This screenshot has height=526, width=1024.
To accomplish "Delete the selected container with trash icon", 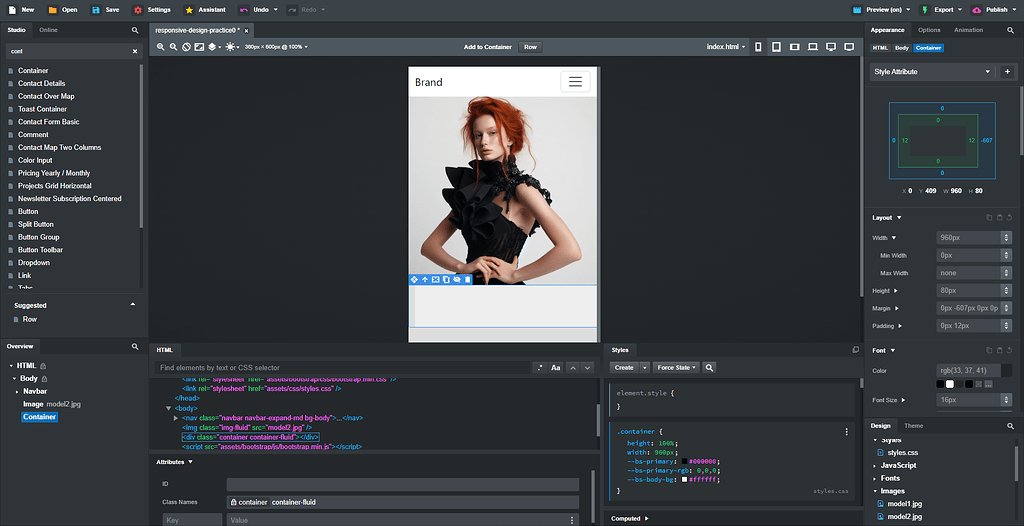I will coord(468,280).
